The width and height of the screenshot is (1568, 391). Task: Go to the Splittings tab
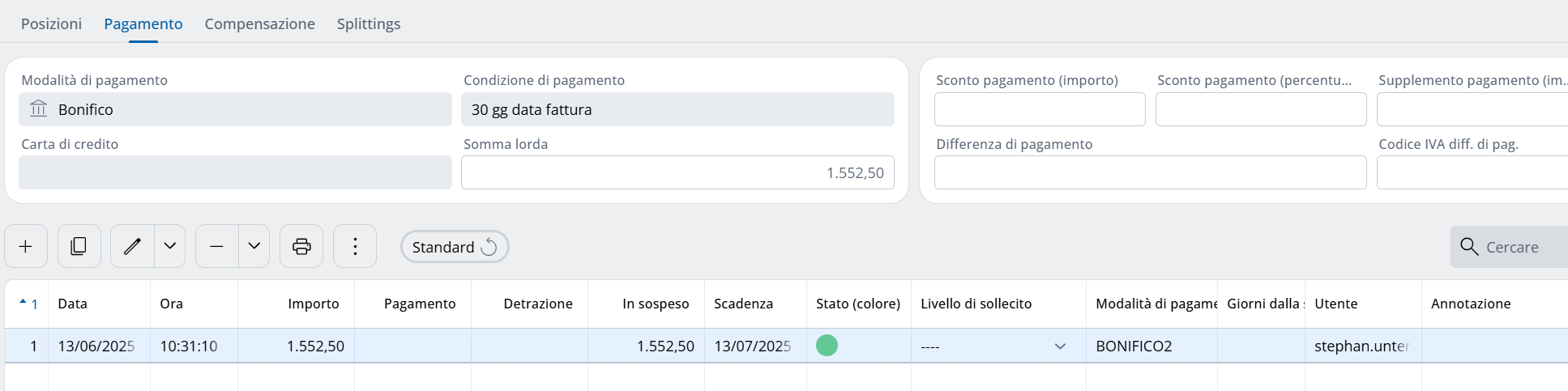(x=369, y=23)
